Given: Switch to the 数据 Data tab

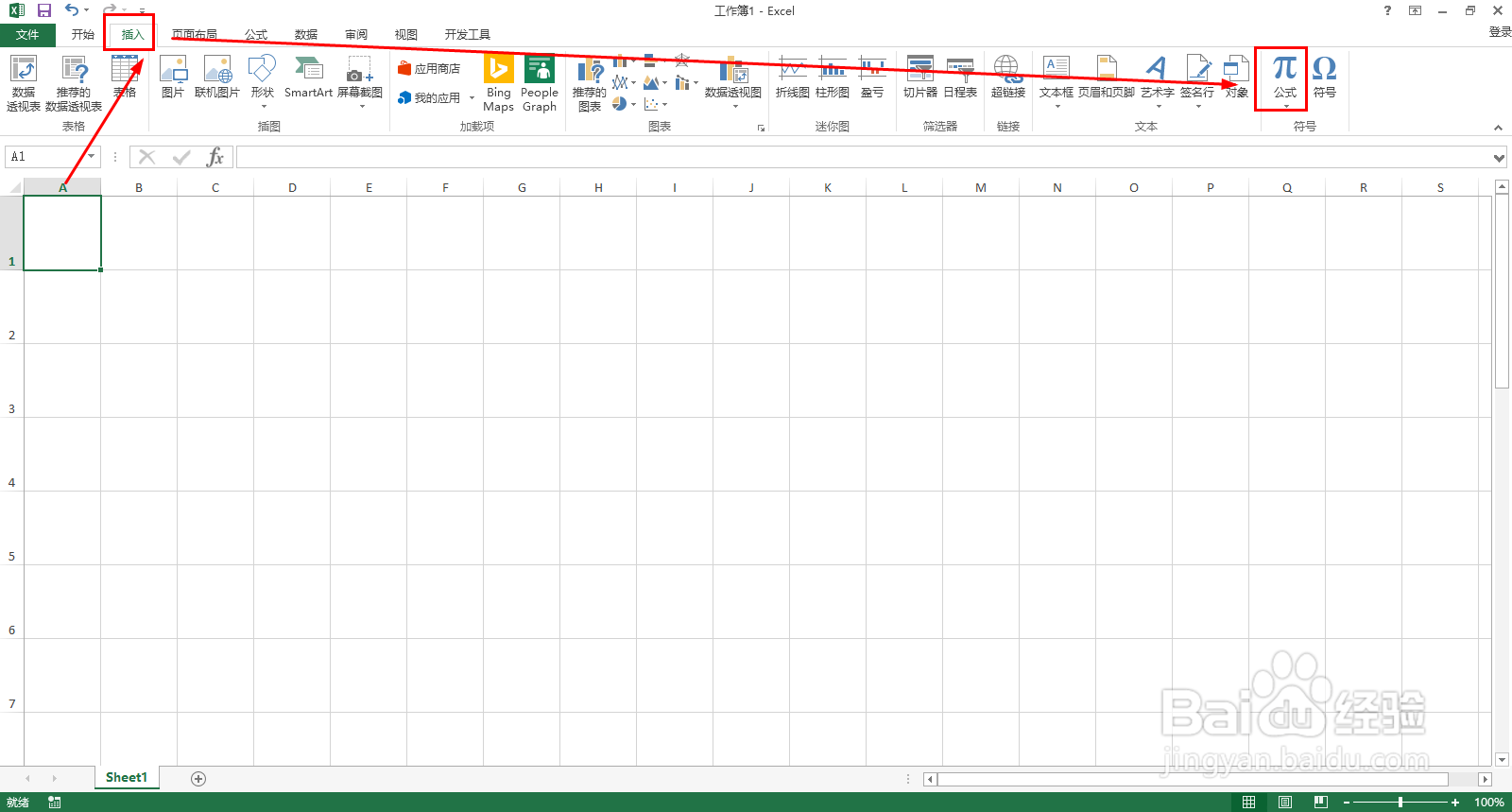Looking at the screenshot, I should 306,35.
